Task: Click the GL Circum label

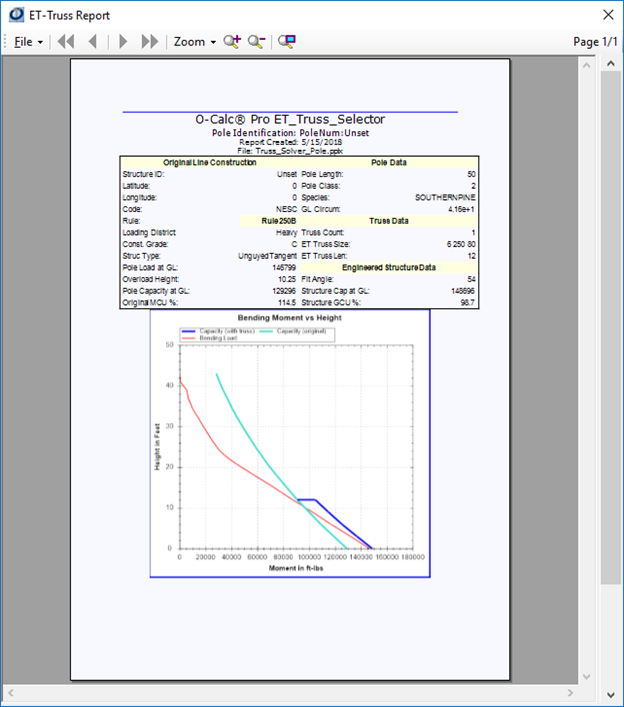Action: pyautogui.click(x=321, y=209)
